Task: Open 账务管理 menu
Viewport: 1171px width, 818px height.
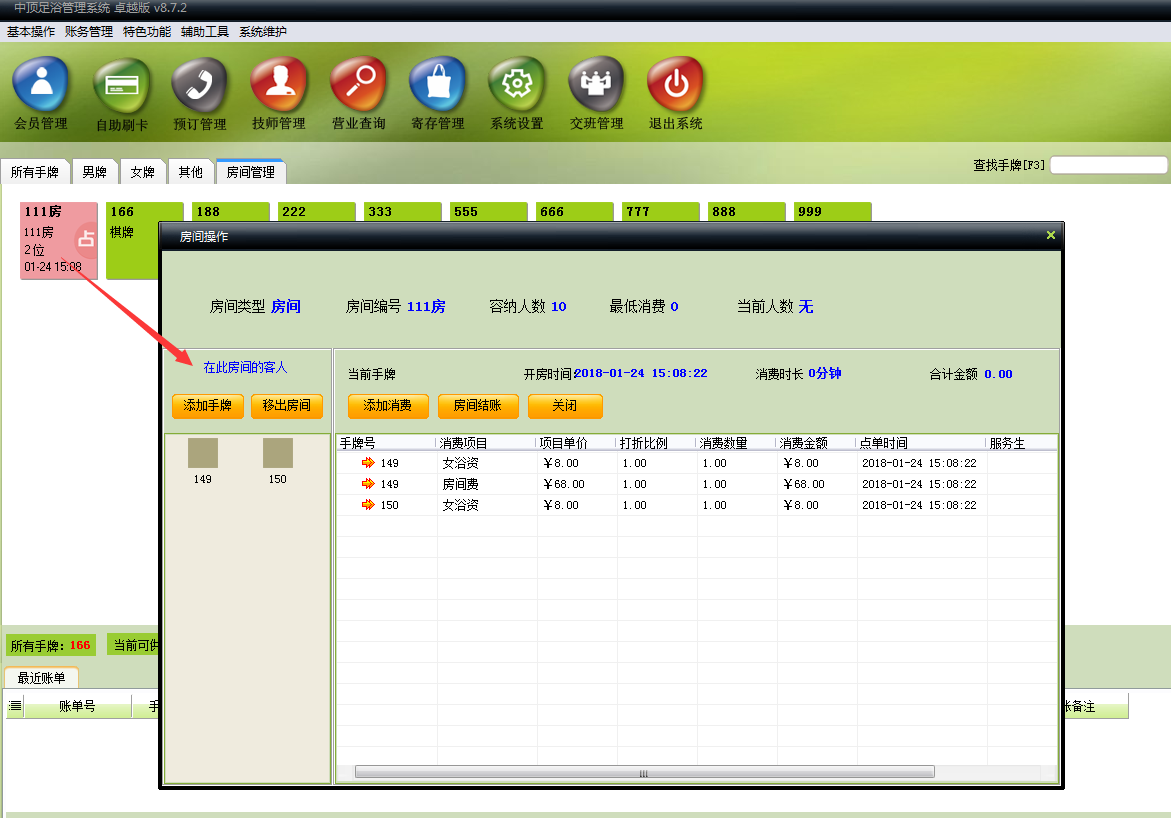Action: point(89,31)
